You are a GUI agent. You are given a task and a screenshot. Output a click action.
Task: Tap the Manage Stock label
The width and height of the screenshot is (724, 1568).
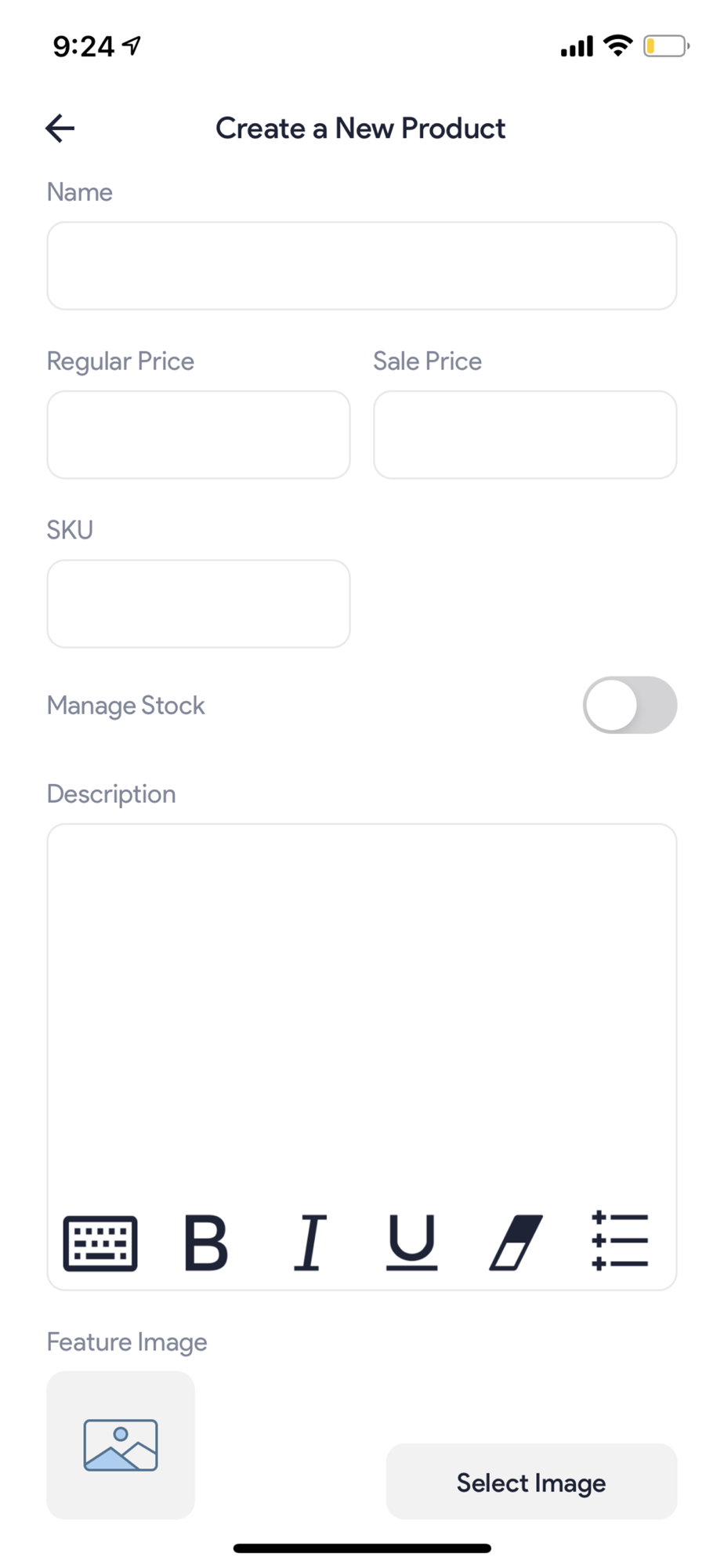click(125, 706)
